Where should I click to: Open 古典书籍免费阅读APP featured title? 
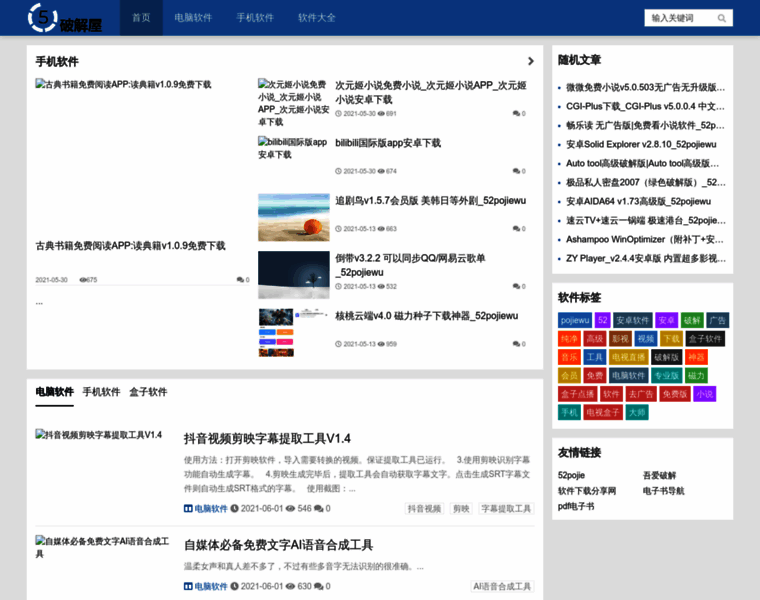coord(130,246)
